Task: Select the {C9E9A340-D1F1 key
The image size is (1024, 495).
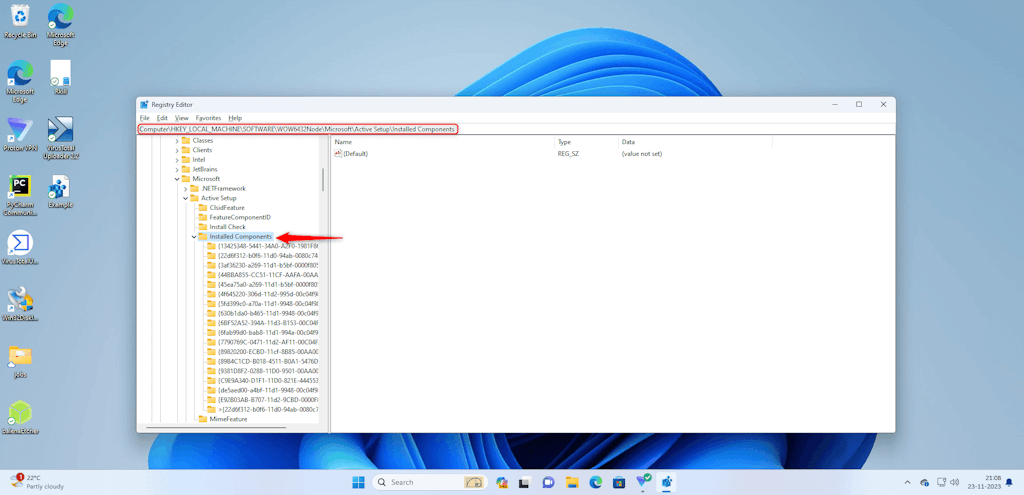Action: pyautogui.click(x=268, y=380)
